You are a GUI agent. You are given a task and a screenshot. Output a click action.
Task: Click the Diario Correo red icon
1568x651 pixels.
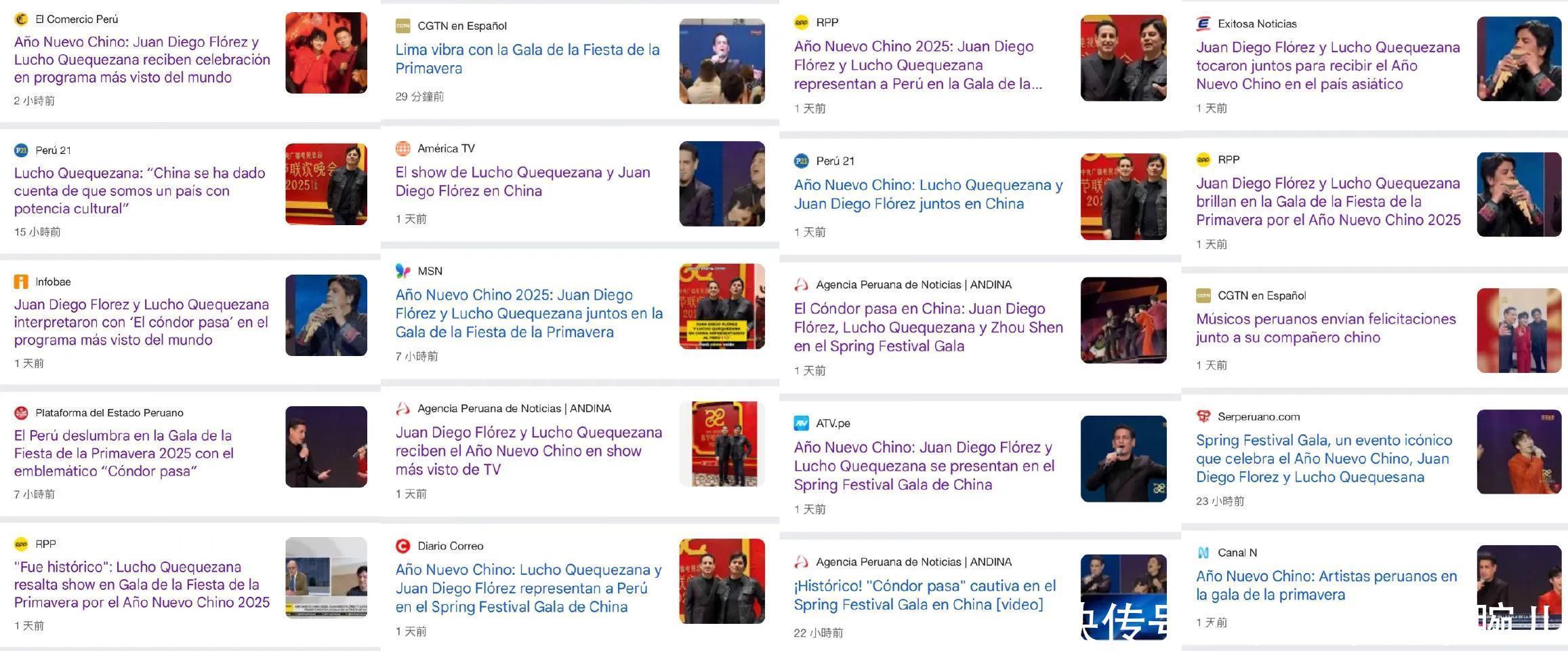click(403, 546)
